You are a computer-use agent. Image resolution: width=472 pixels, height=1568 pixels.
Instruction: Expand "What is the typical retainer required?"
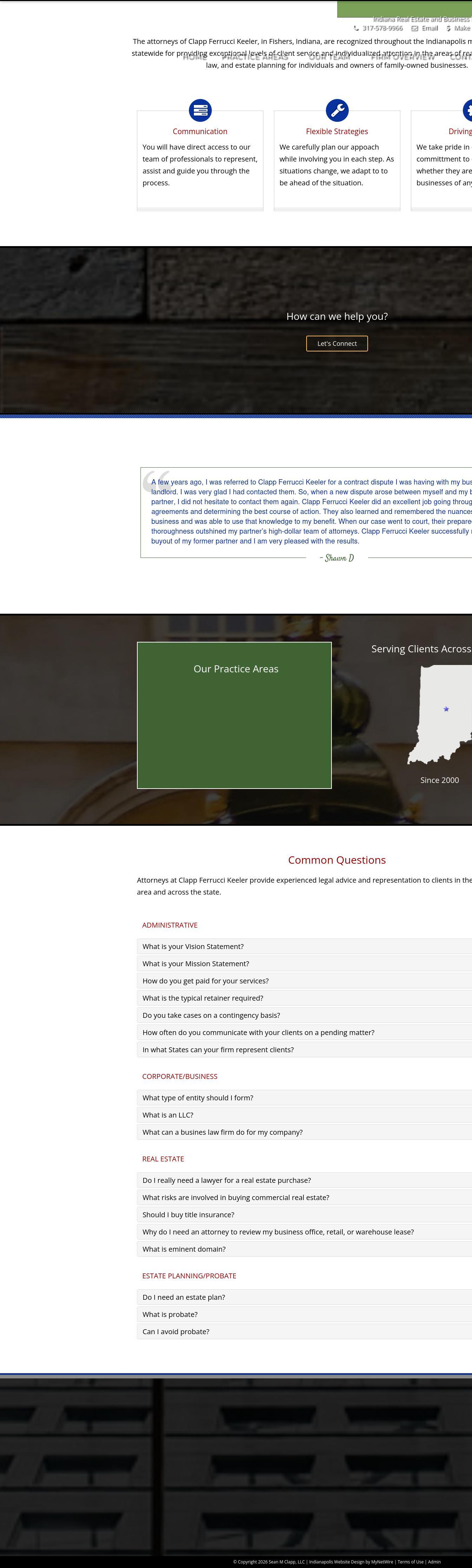pyautogui.click(x=304, y=998)
